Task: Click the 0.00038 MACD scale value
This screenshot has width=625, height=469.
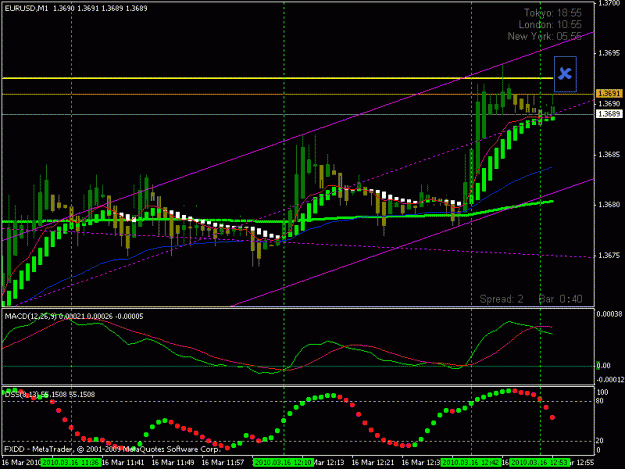Action: (x=609, y=314)
